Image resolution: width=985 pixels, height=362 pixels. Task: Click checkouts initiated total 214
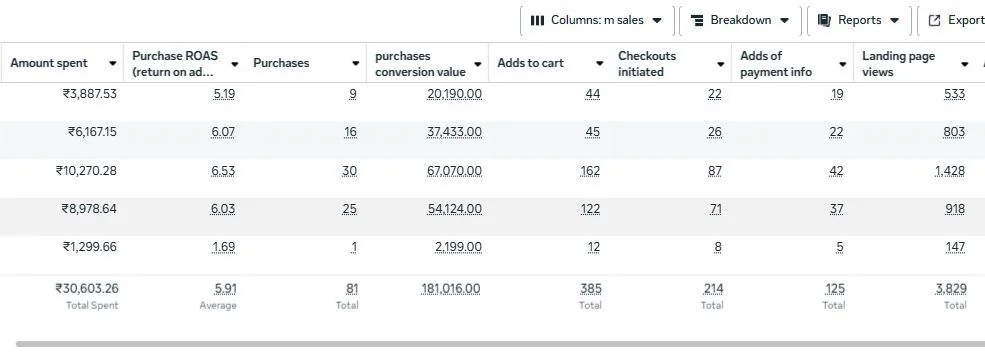[x=713, y=288]
